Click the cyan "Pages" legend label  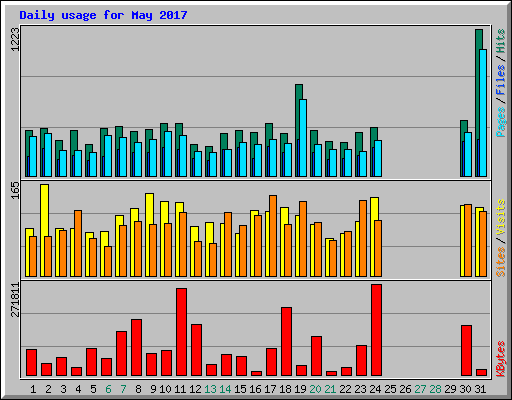[x=501, y=122]
